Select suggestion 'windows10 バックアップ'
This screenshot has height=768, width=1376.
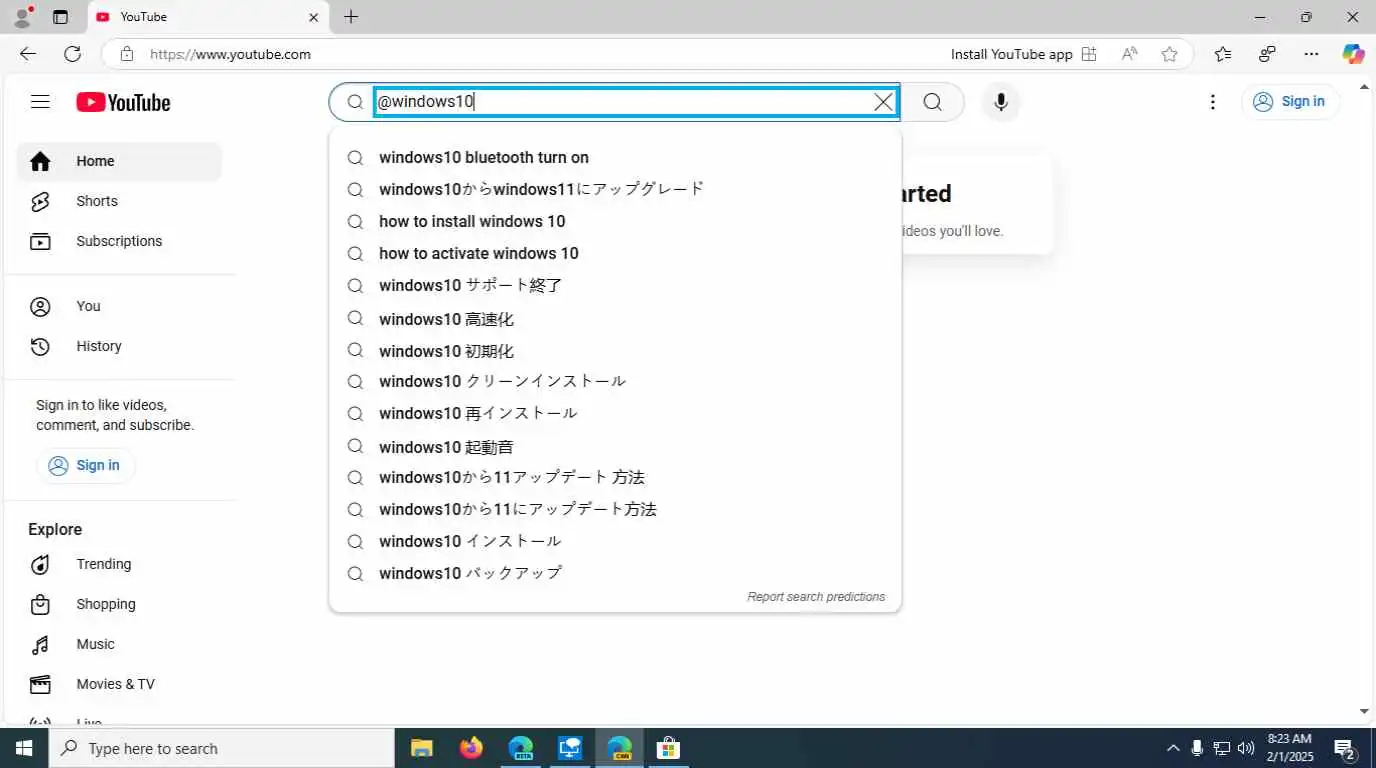(615, 573)
